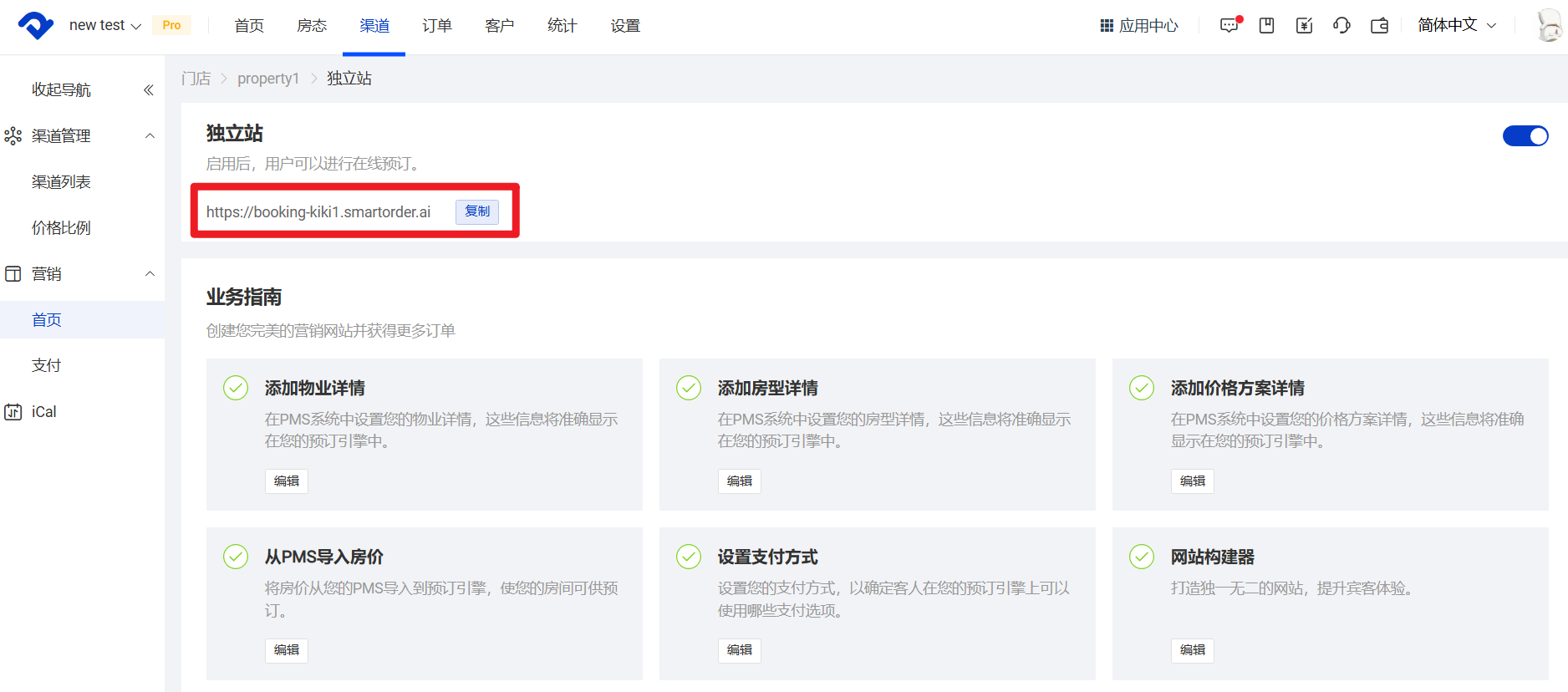This screenshot has height=692, width=1568.
Task: Open the bookmark guide icon in the header
Action: click(x=1267, y=26)
